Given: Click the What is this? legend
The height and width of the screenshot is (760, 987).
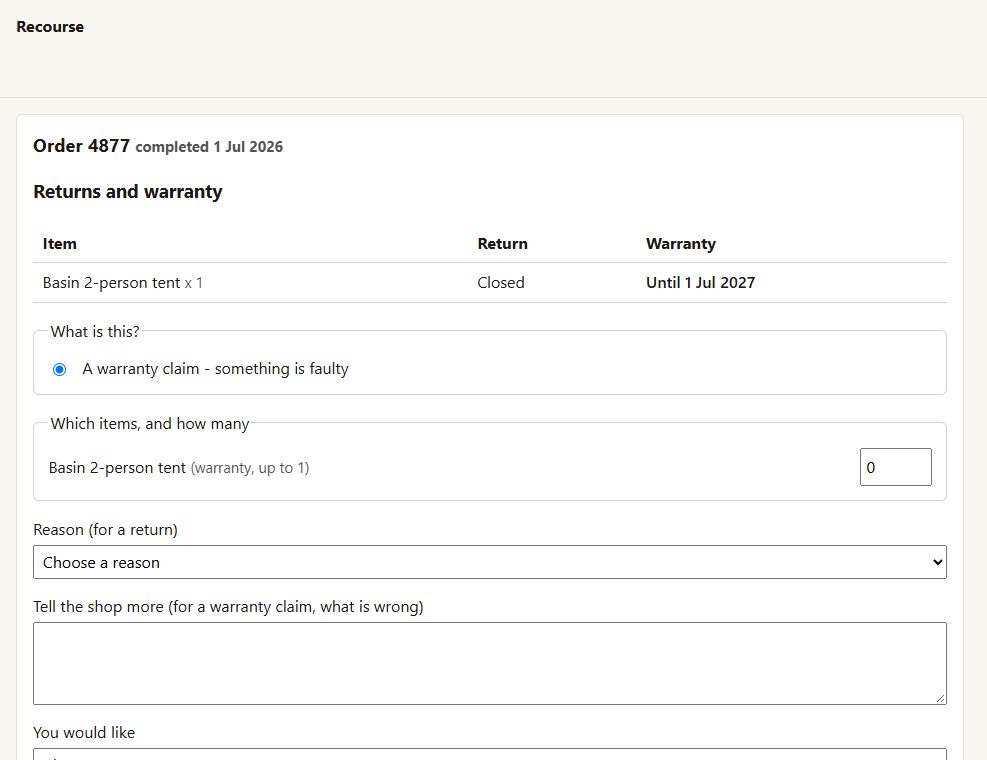Looking at the screenshot, I should click(95, 332).
